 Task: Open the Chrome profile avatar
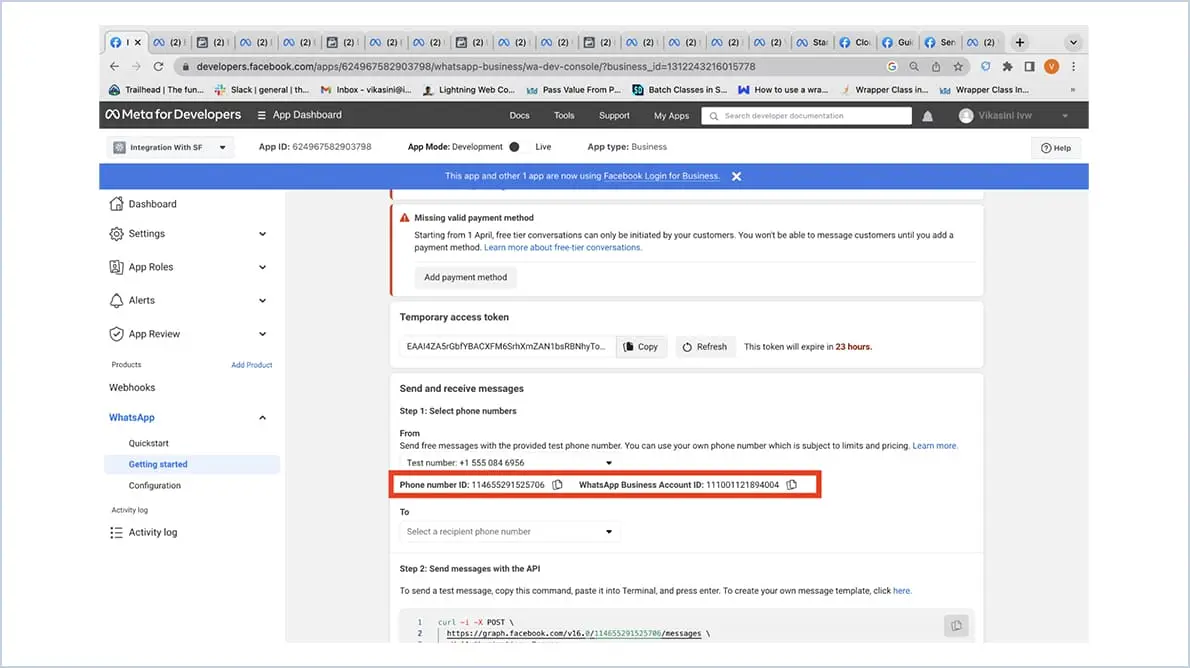[1051, 67]
